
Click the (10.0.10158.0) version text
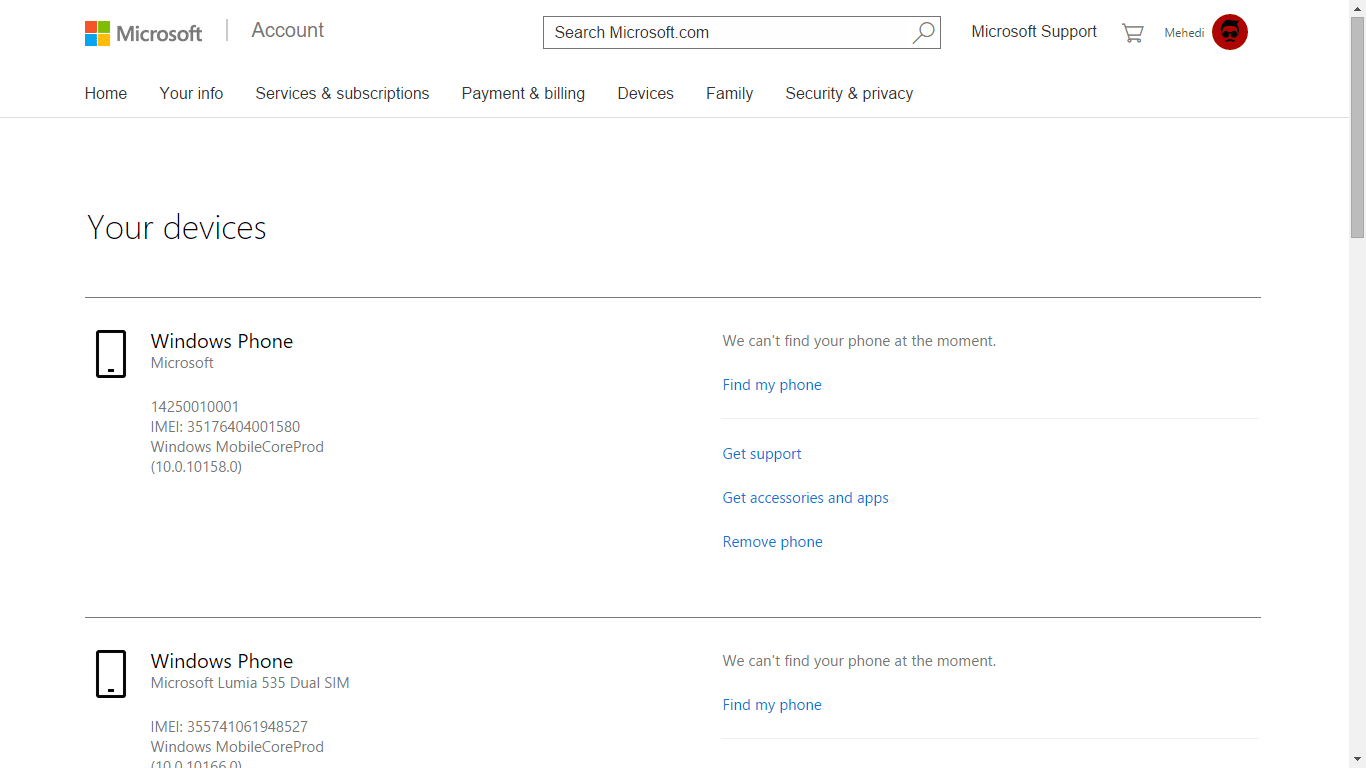[x=196, y=467]
